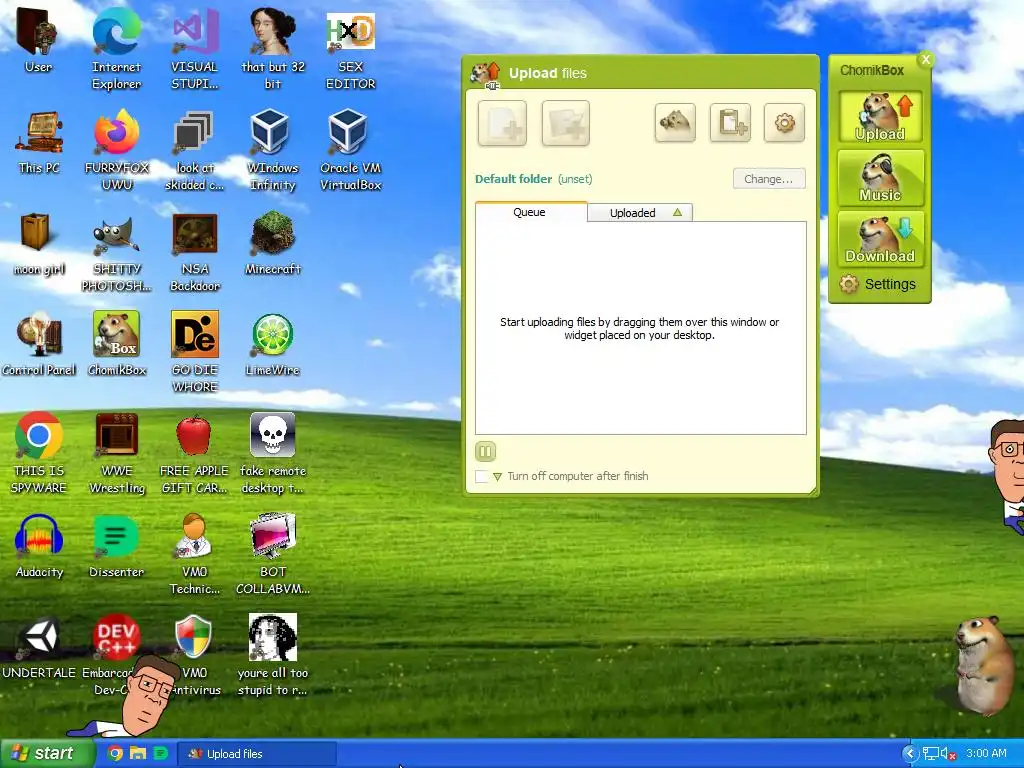Click the paste from clipboard button
Screen dimensions: 1024x768
point(730,122)
